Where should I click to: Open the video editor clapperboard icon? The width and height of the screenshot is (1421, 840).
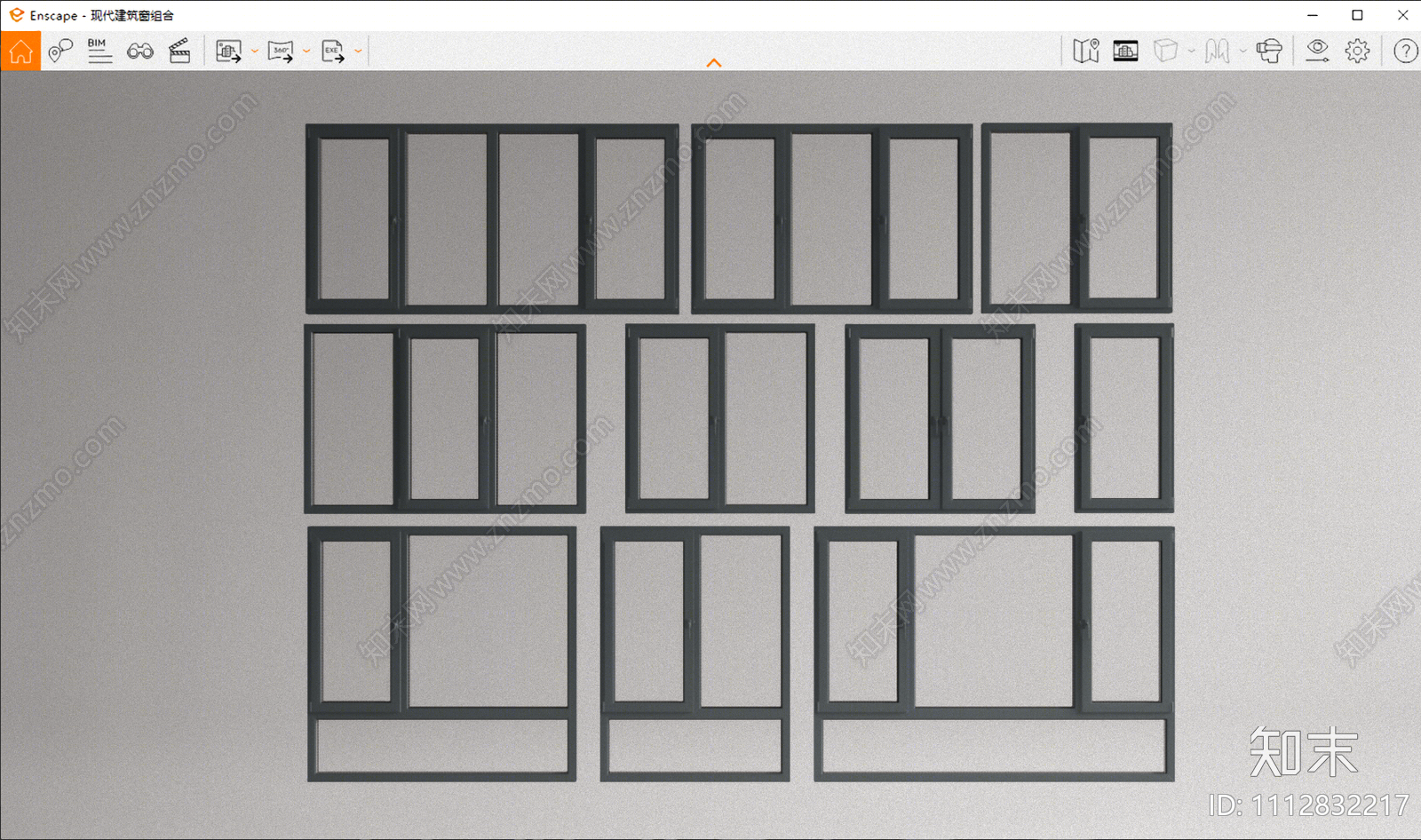click(x=179, y=52)
